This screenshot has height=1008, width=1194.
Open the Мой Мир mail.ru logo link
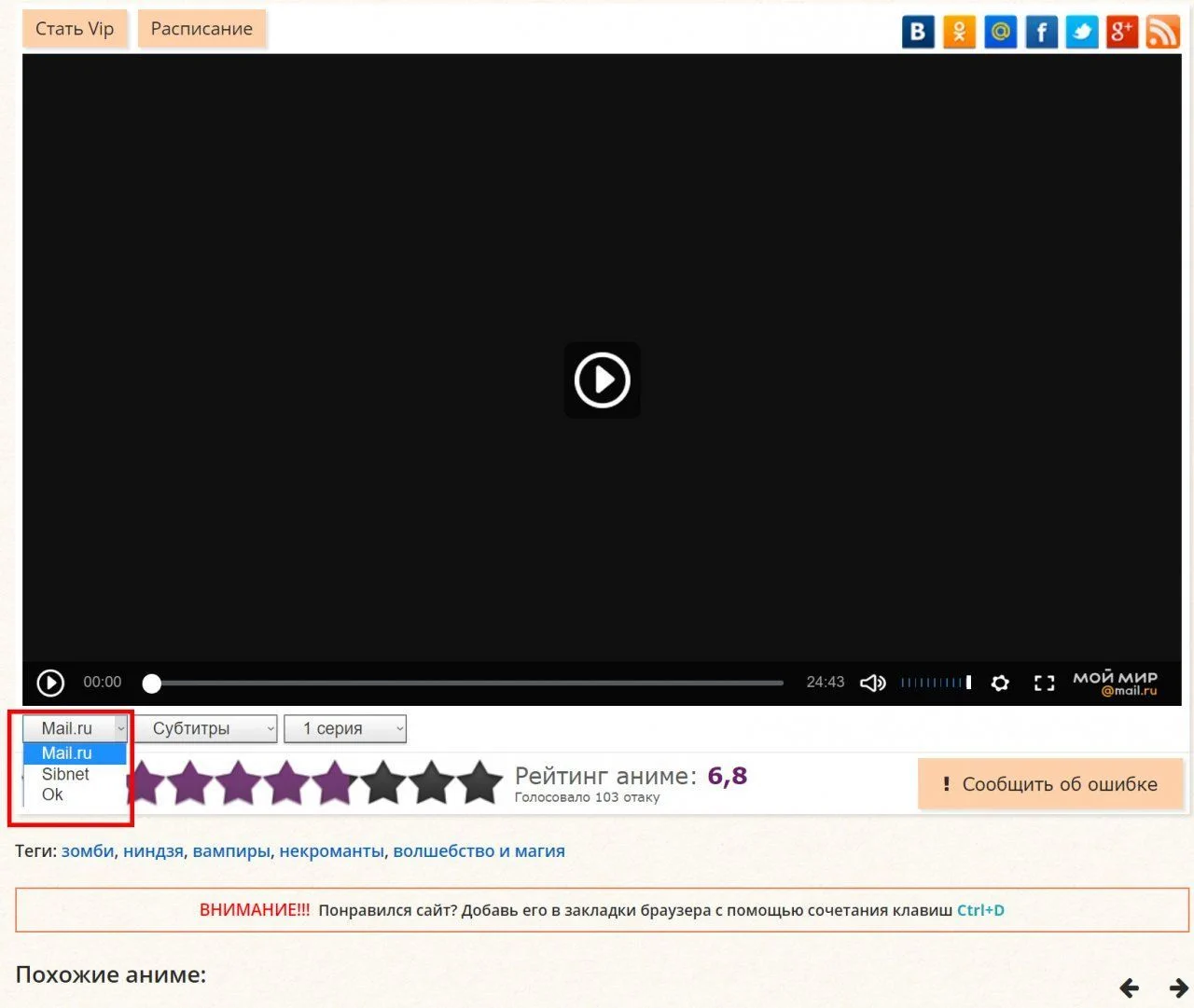[1115, 683]
